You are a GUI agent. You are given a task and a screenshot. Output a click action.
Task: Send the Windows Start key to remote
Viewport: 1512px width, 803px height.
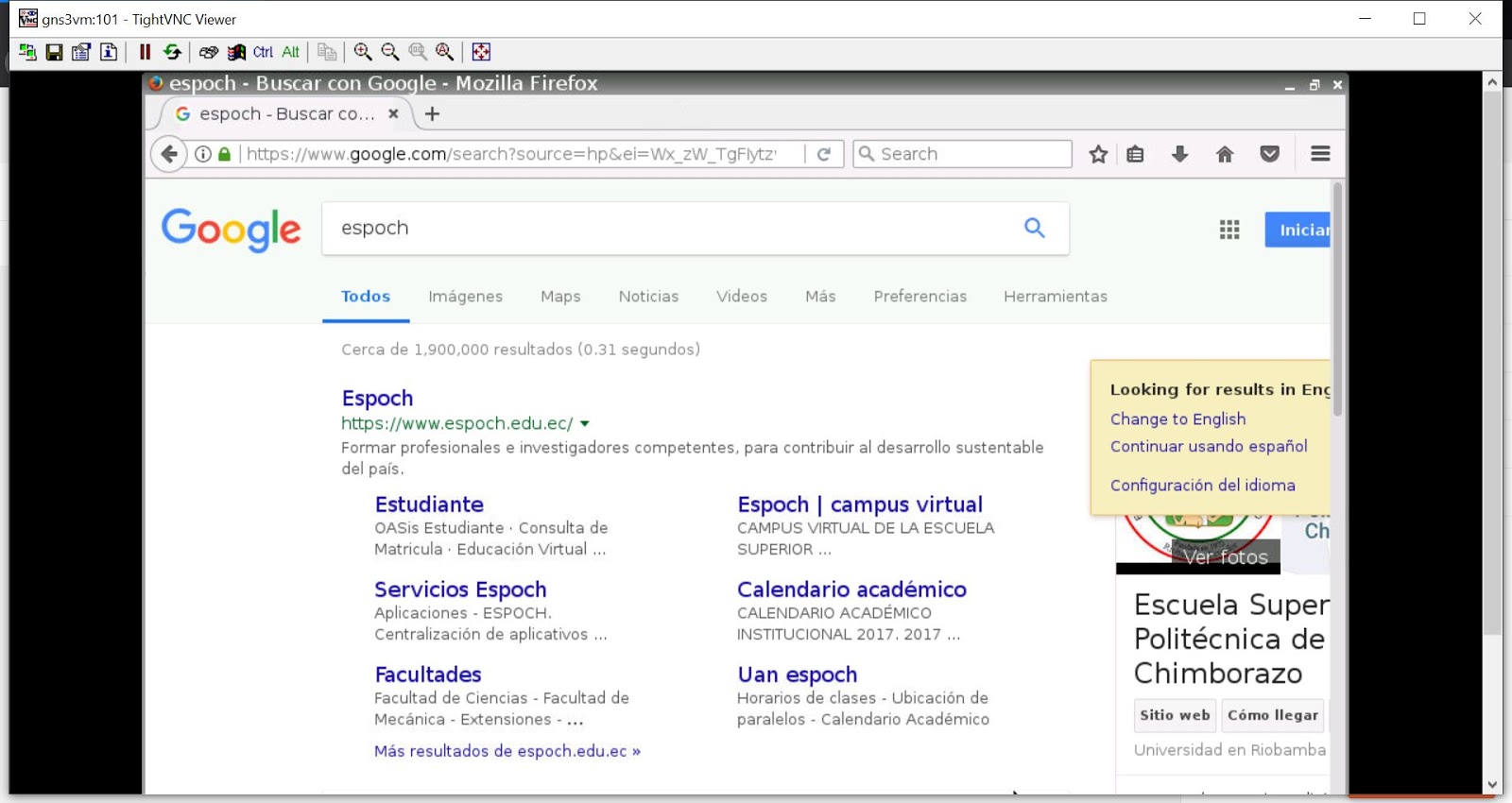click(x=236, y=52)
